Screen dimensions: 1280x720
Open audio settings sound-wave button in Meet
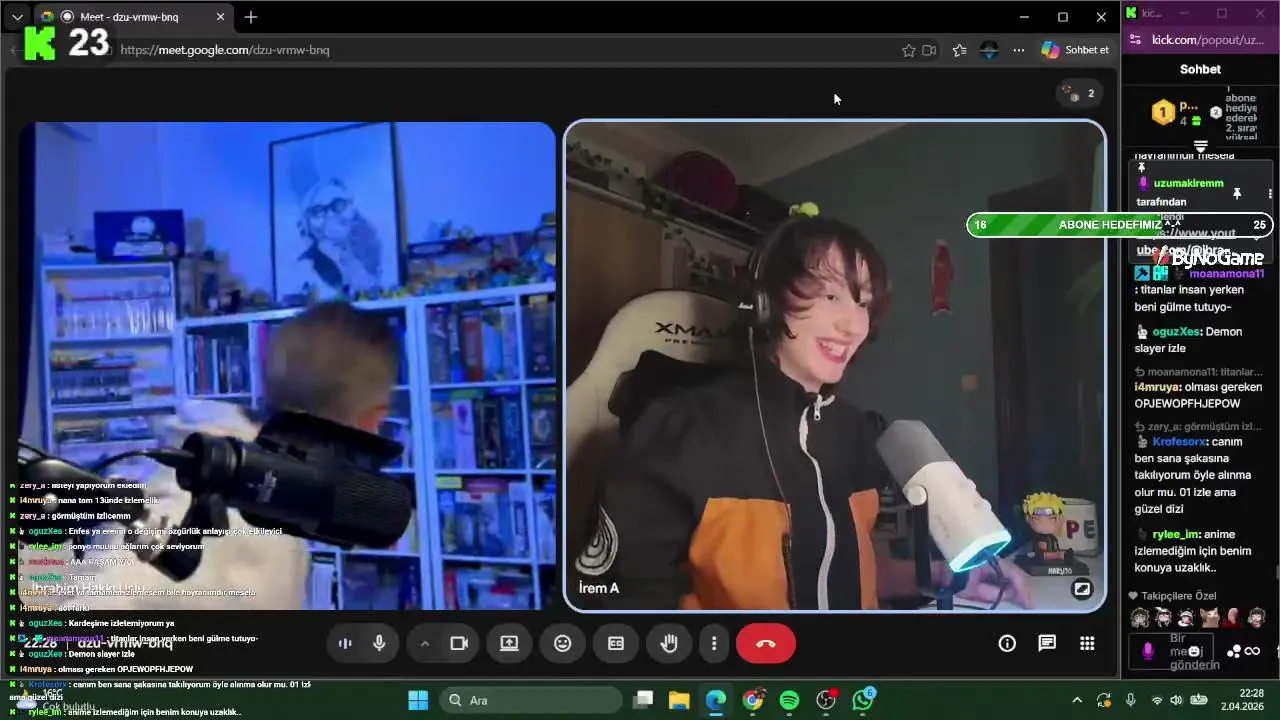(x=345, y=643)
